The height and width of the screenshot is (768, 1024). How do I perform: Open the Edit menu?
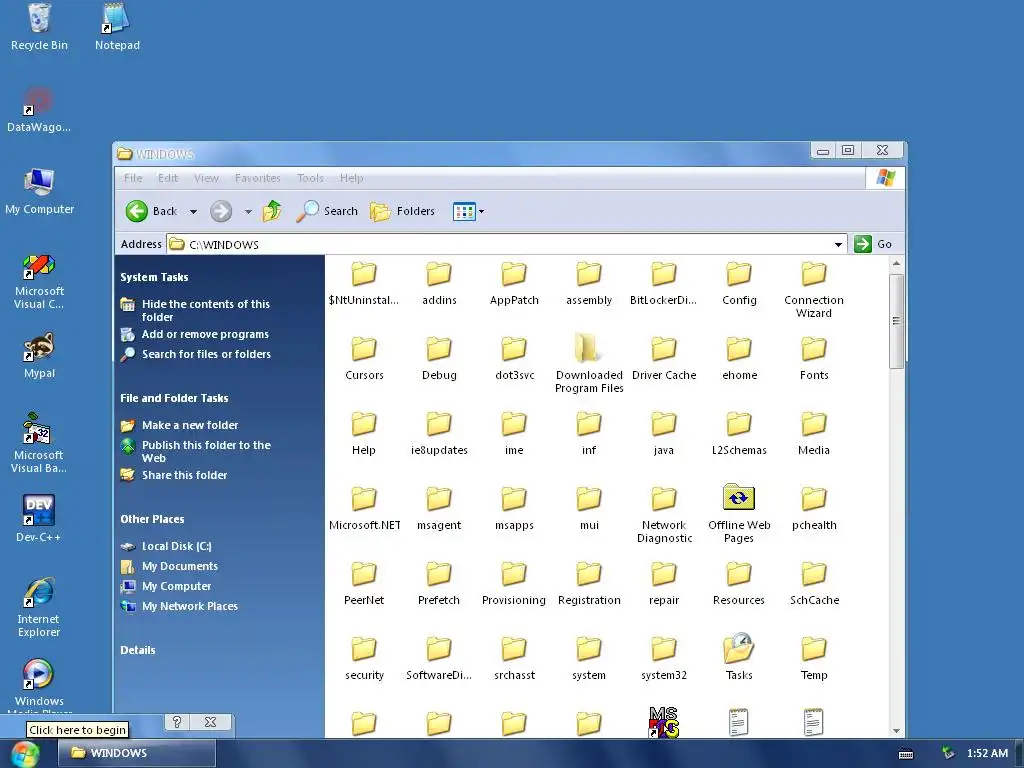[168, 178]
